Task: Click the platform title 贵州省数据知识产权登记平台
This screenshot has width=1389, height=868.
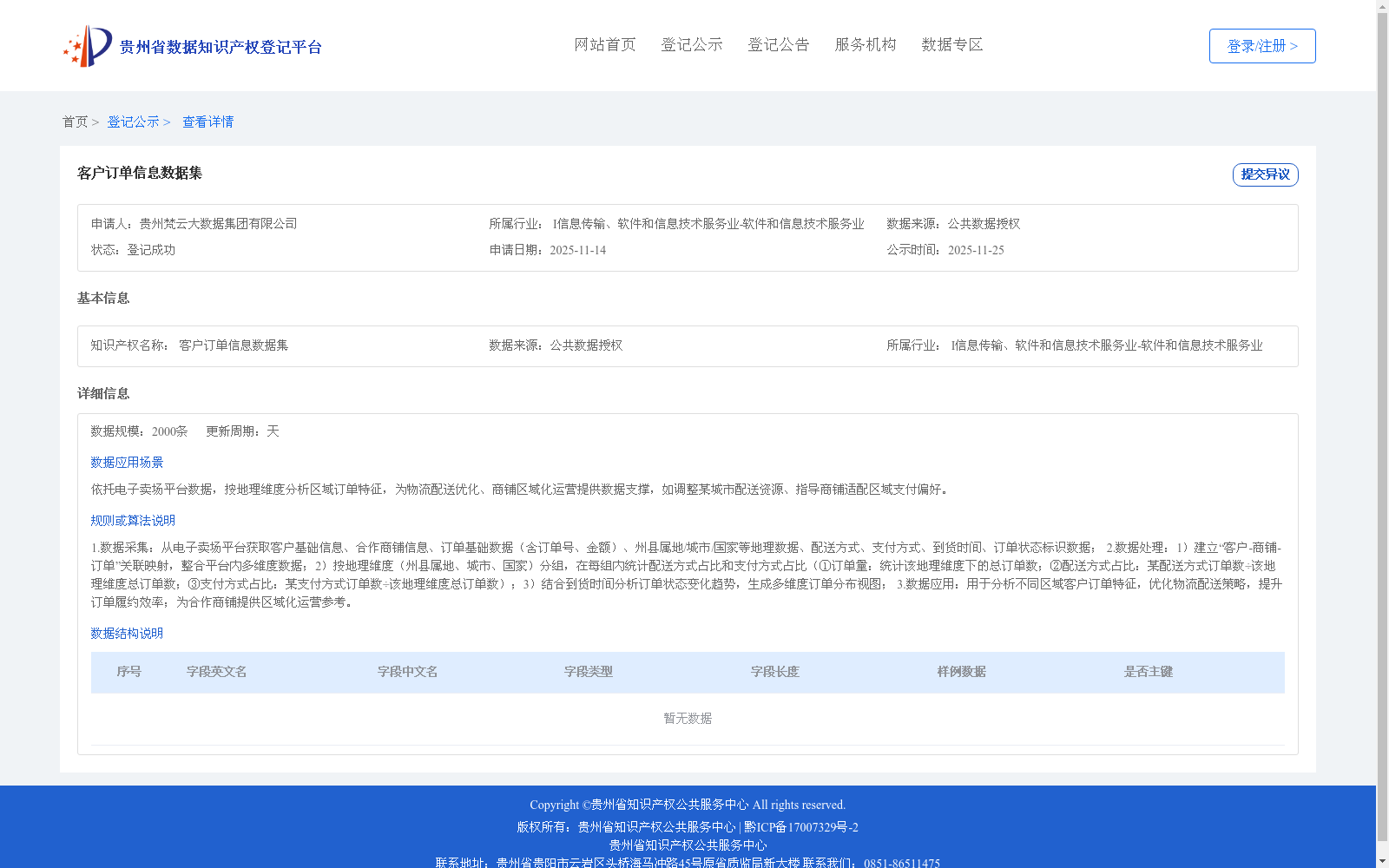Action: coord(221,47)
